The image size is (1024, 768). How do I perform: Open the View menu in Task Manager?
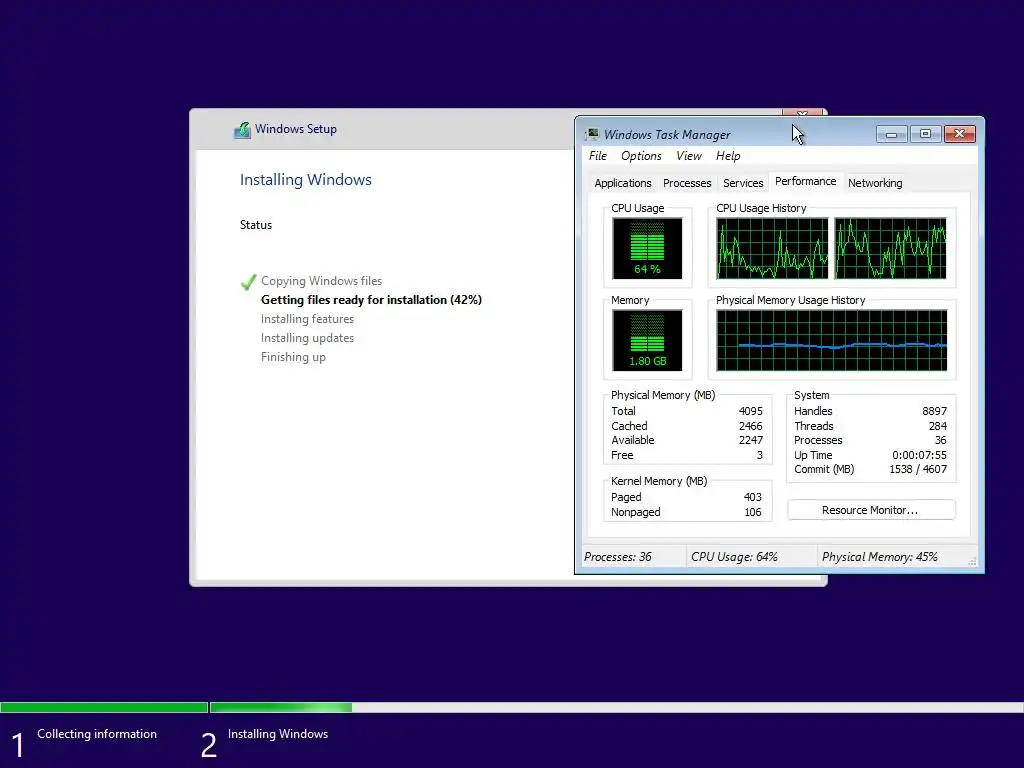point(689,156)
